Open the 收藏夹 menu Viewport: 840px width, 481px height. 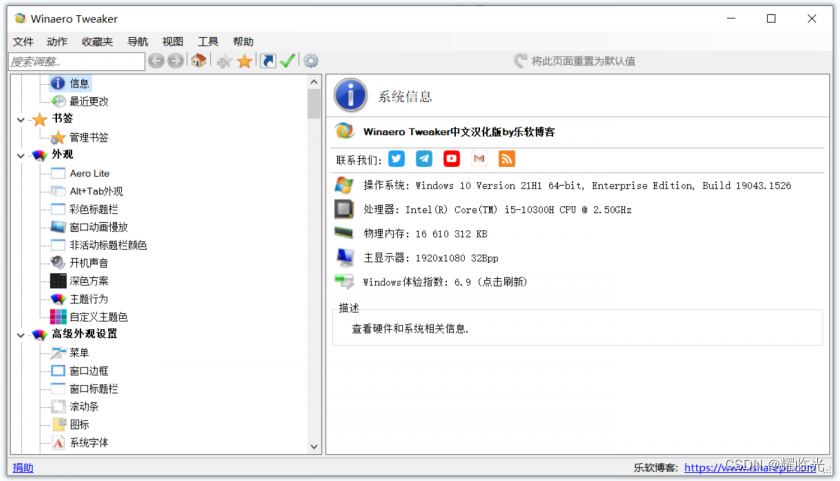97,41
